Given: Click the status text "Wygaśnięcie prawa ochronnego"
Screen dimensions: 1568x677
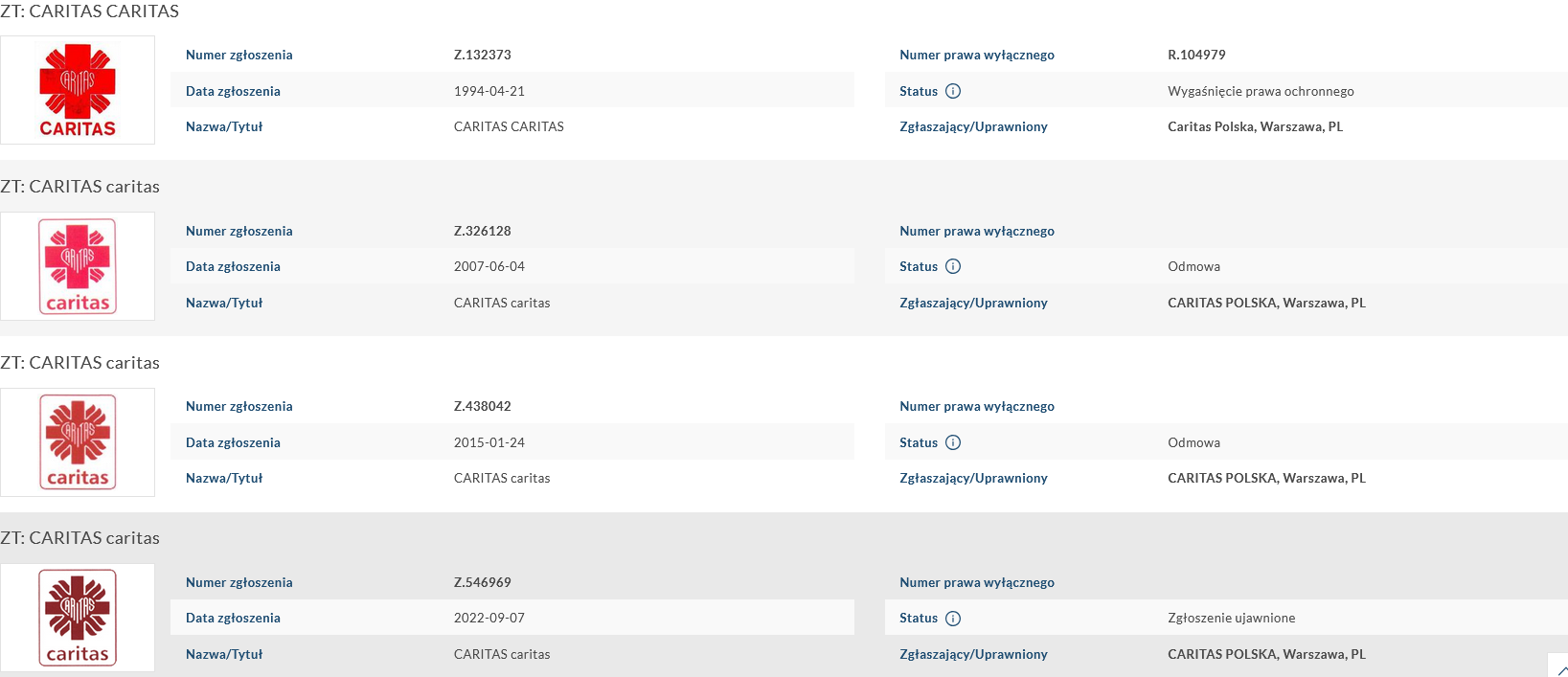Looking at the screenshot, I should 1261,91.
